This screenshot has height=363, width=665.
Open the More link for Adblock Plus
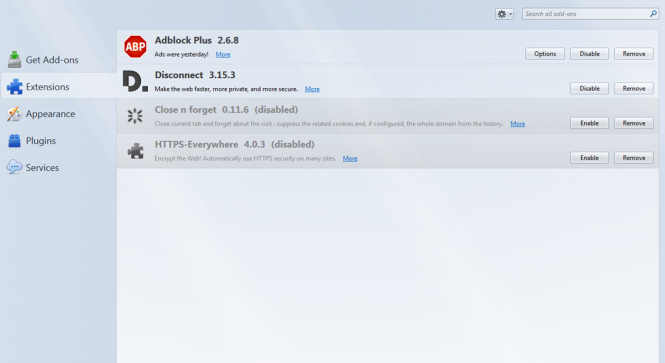pos(223,54)
